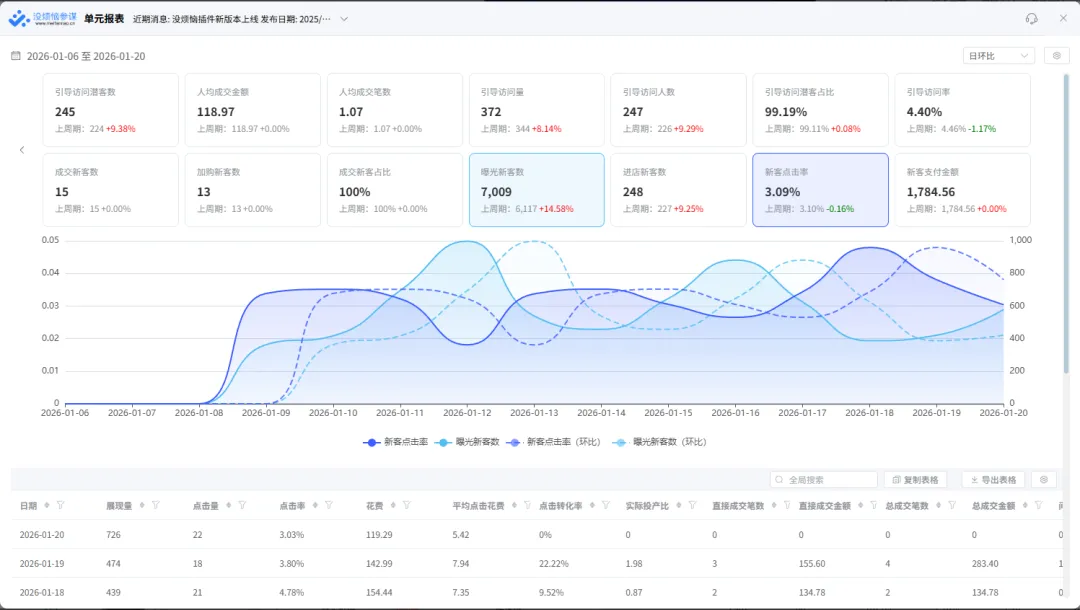Open the 近期消息 plugin release notice
This screenshot has width=1080, height=610.
pos(231,19)
